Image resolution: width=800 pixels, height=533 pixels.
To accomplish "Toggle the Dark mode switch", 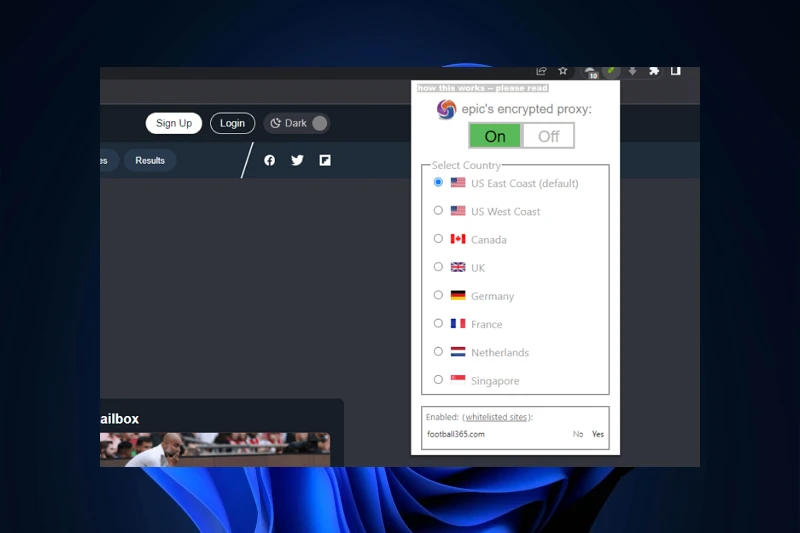I will [x=297, y=123].
